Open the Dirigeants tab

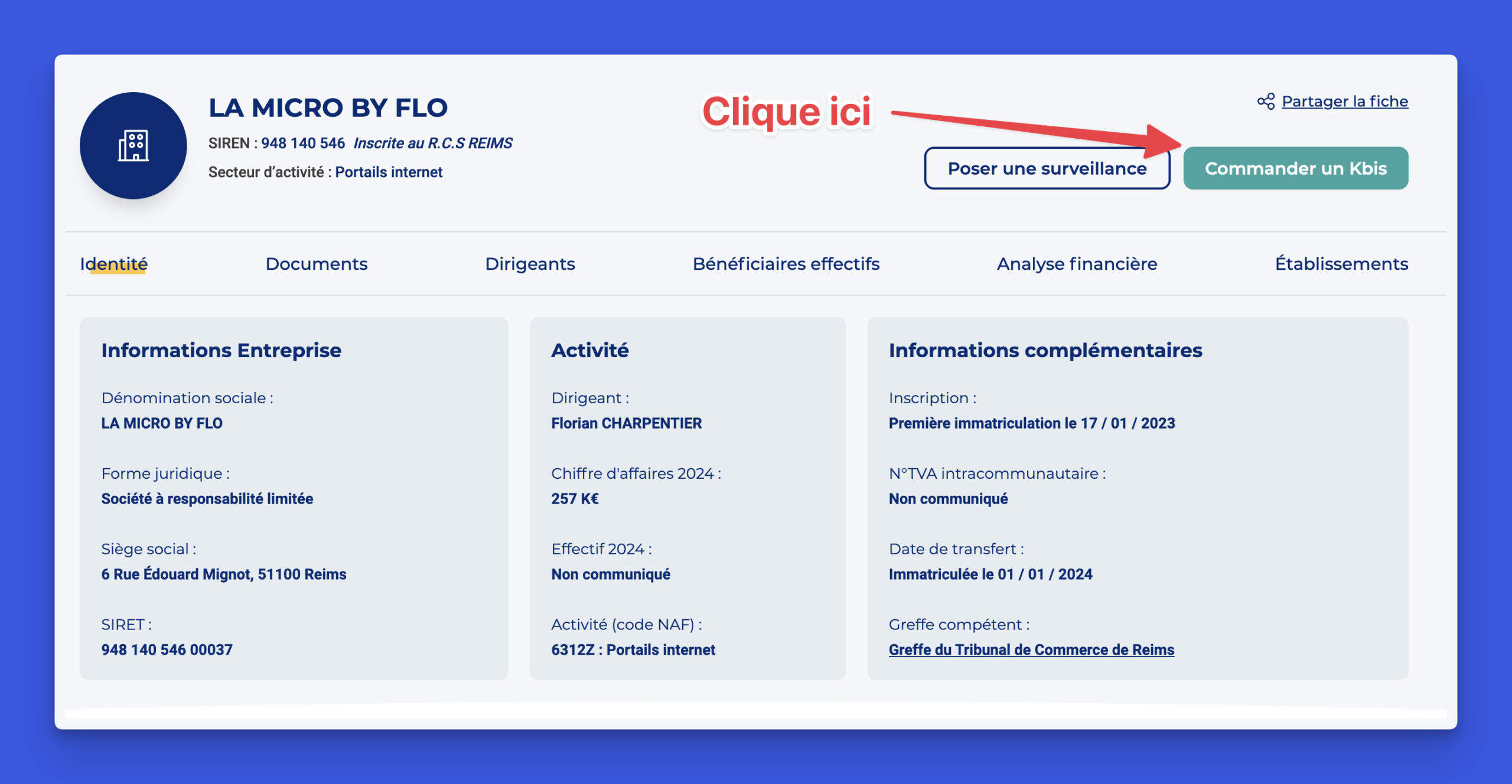click(530, 264)
